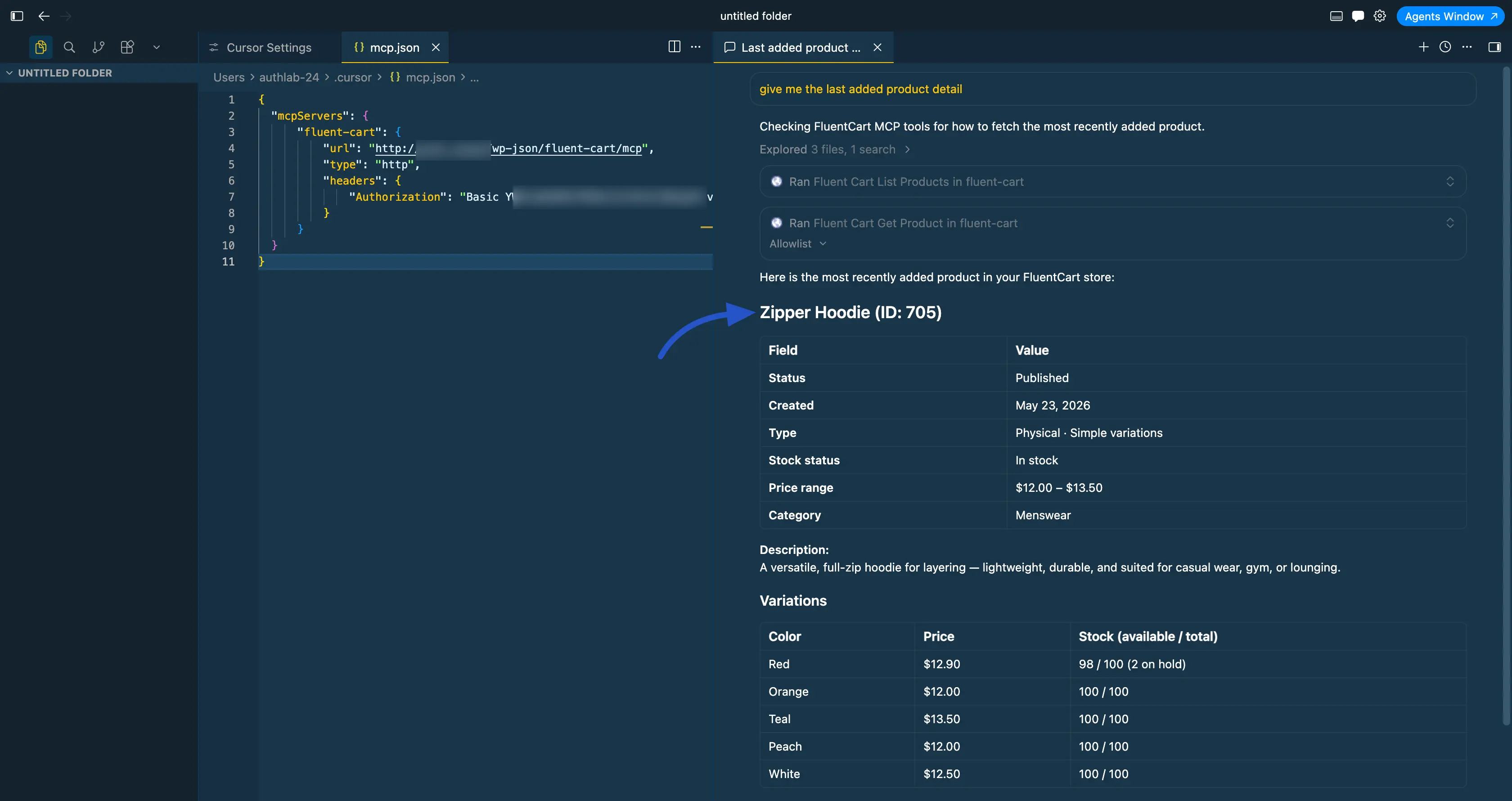This screenshot has width=1512, height=801.
Task: Toggle the right side panel icon
Action: point(1494,47)
